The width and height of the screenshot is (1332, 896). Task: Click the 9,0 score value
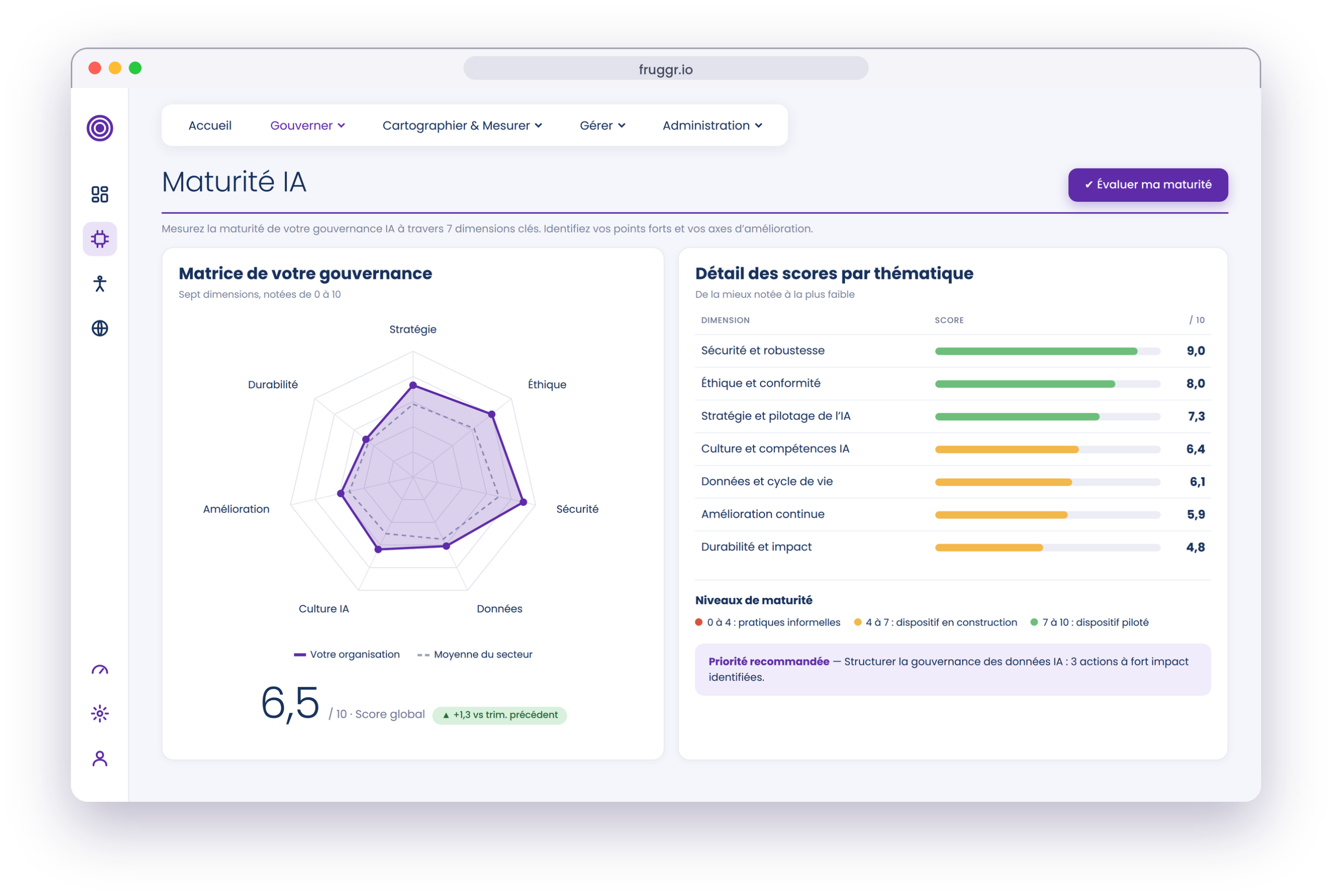(1196, 351)
